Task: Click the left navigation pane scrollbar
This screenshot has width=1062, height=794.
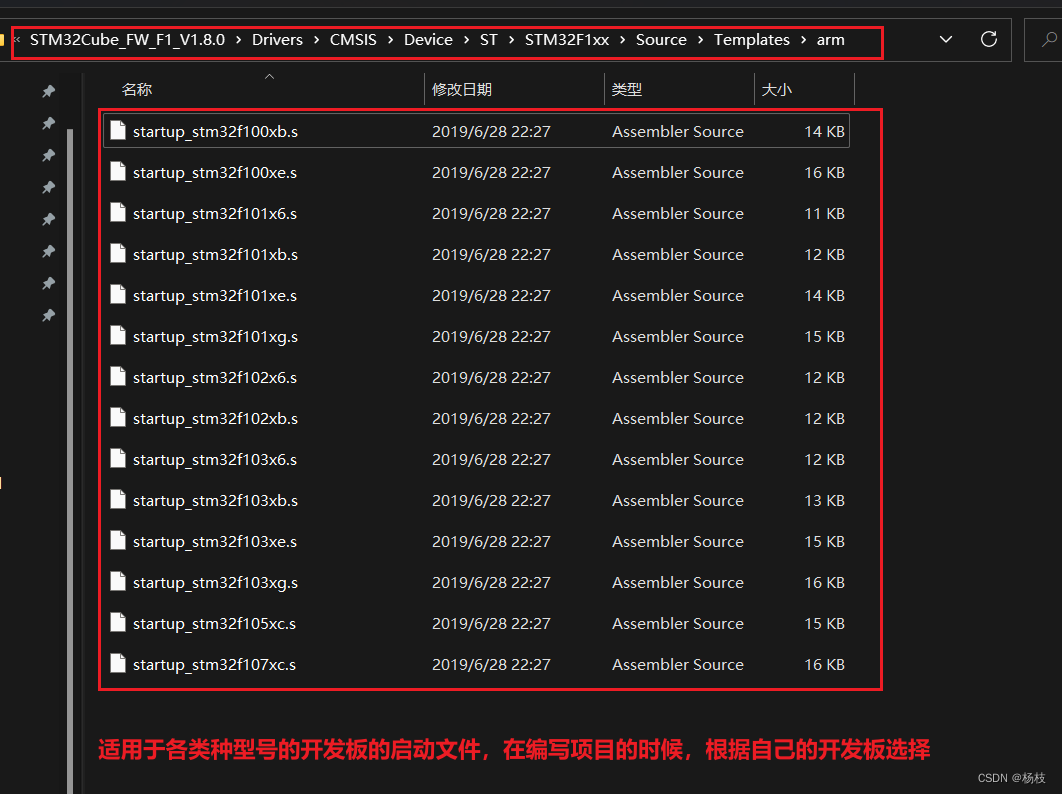Action: pos(70,461)
